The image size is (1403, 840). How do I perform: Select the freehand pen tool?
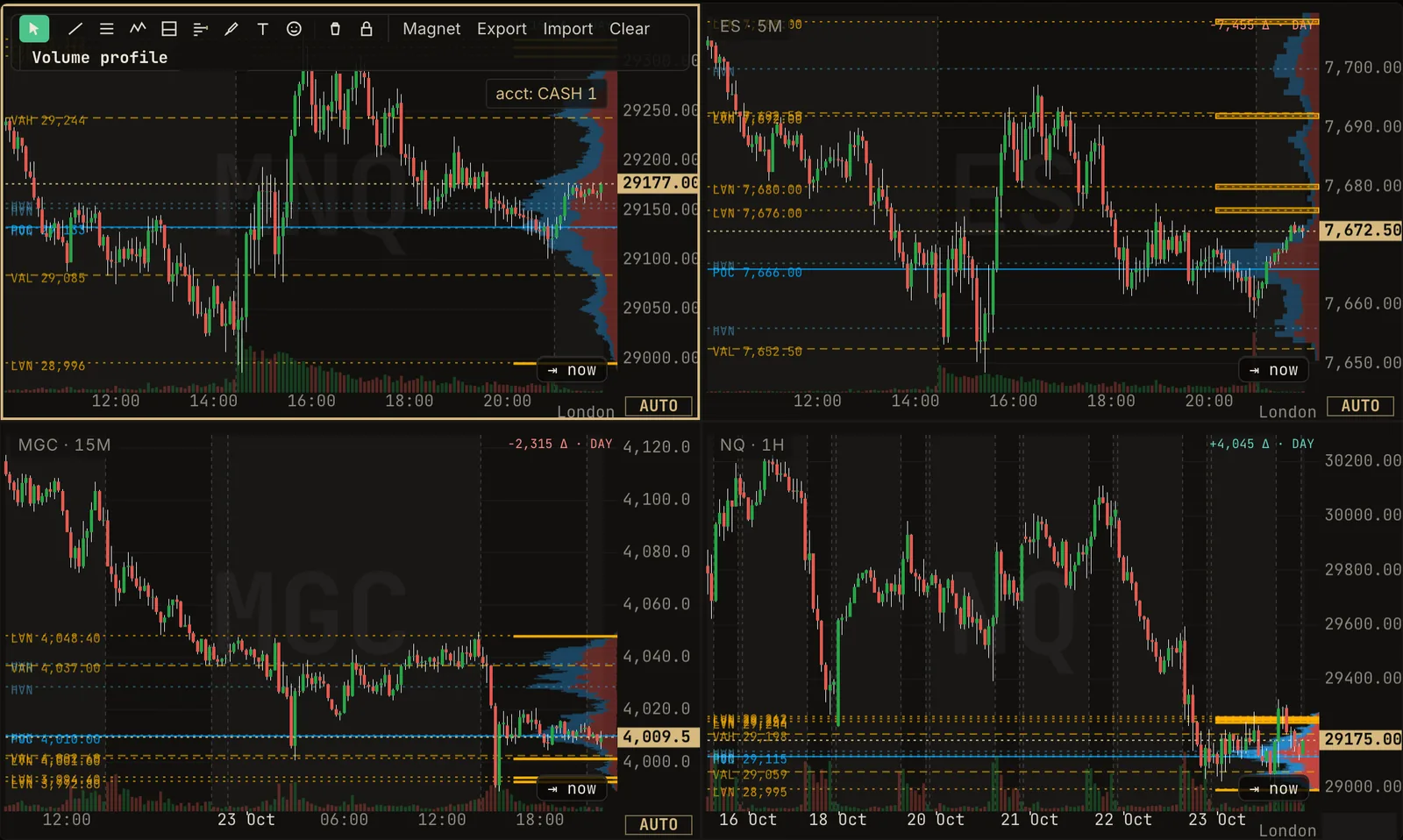231,29
